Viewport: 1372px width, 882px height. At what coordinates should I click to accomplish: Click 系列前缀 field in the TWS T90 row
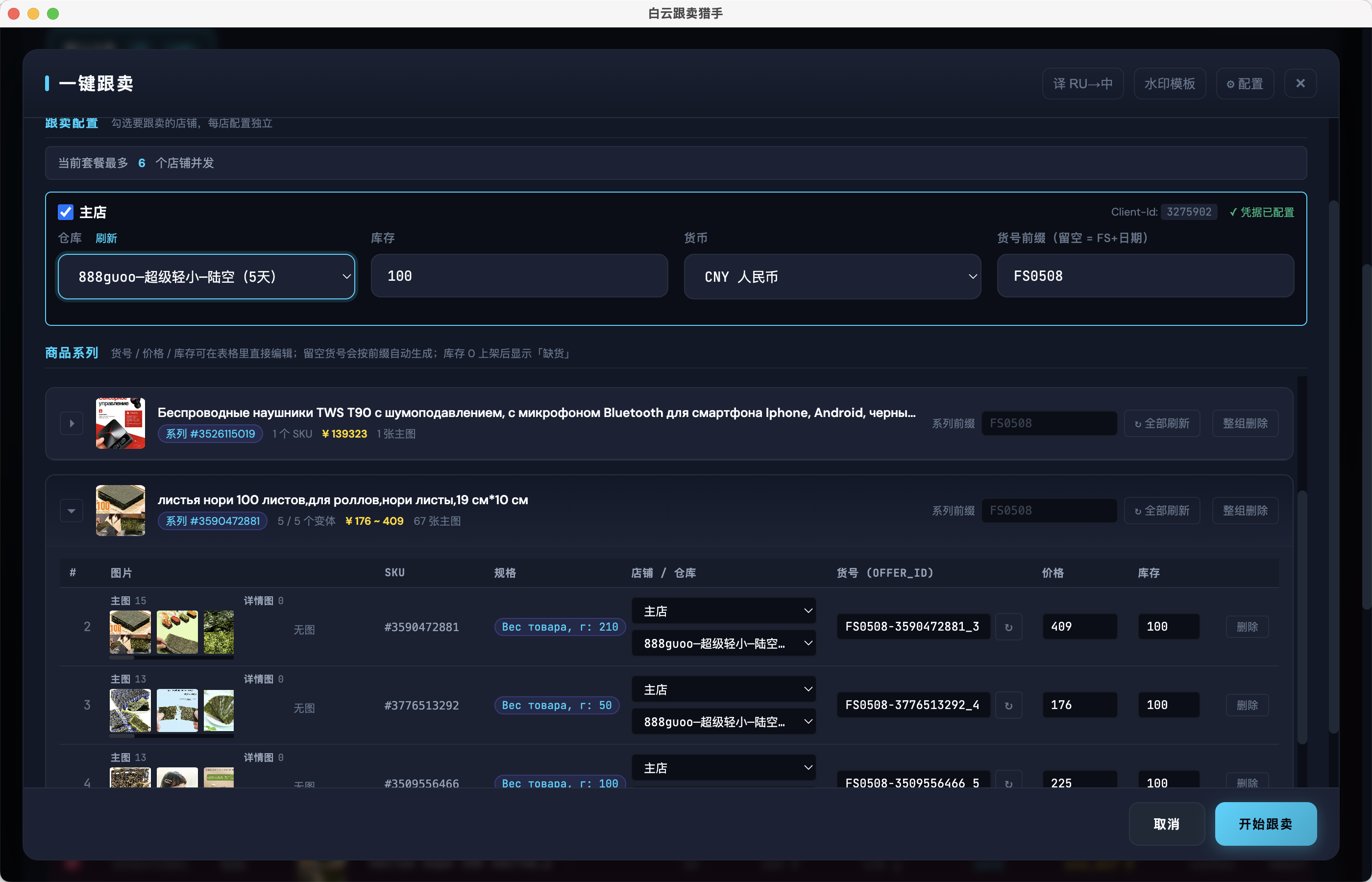point(1049,424)
